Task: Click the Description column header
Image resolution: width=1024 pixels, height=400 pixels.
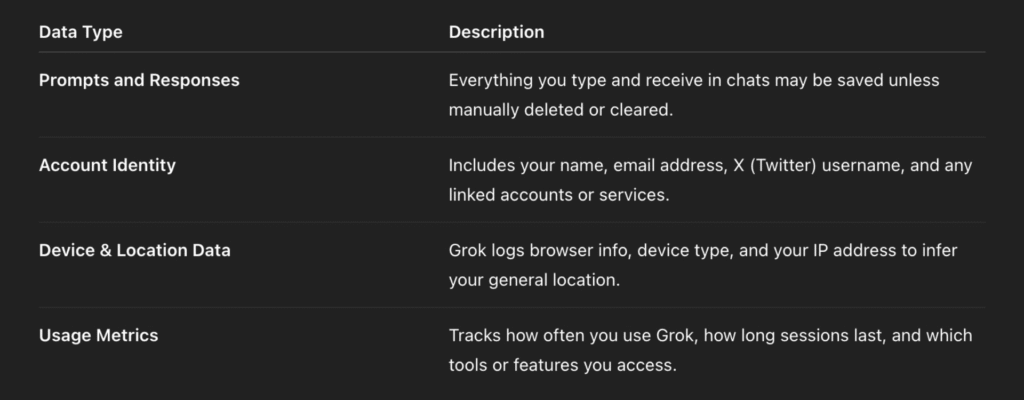Action: [496, 32]
